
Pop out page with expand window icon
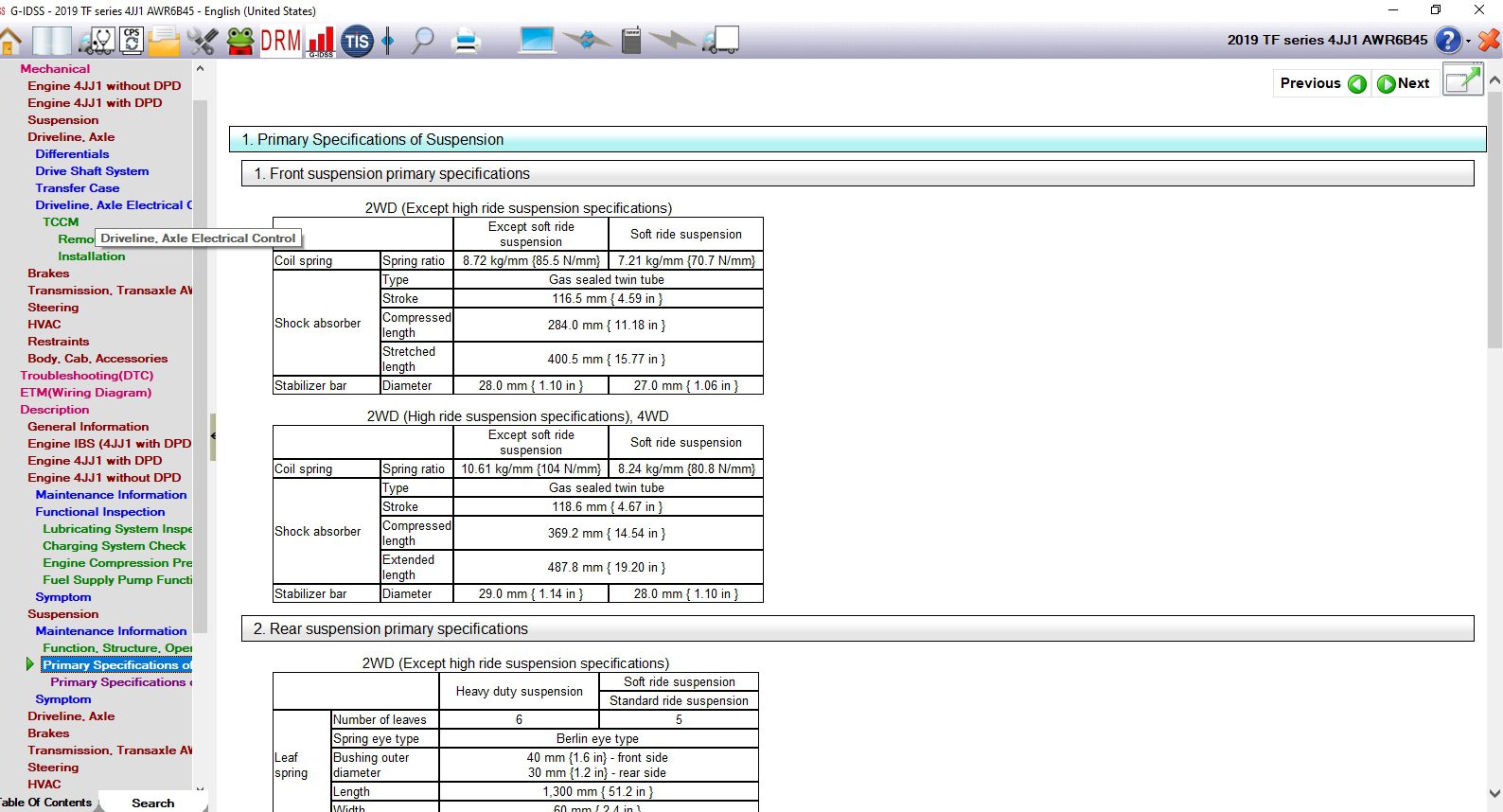point(1462,80)
